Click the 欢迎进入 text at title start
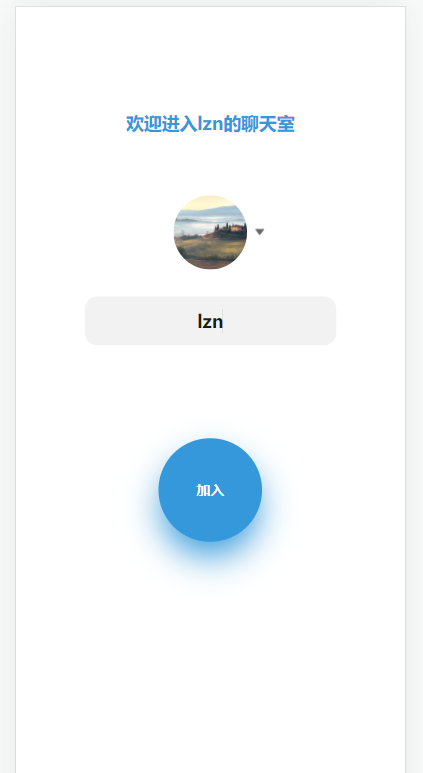Screen dimensions: 423x773 (162, 124)
